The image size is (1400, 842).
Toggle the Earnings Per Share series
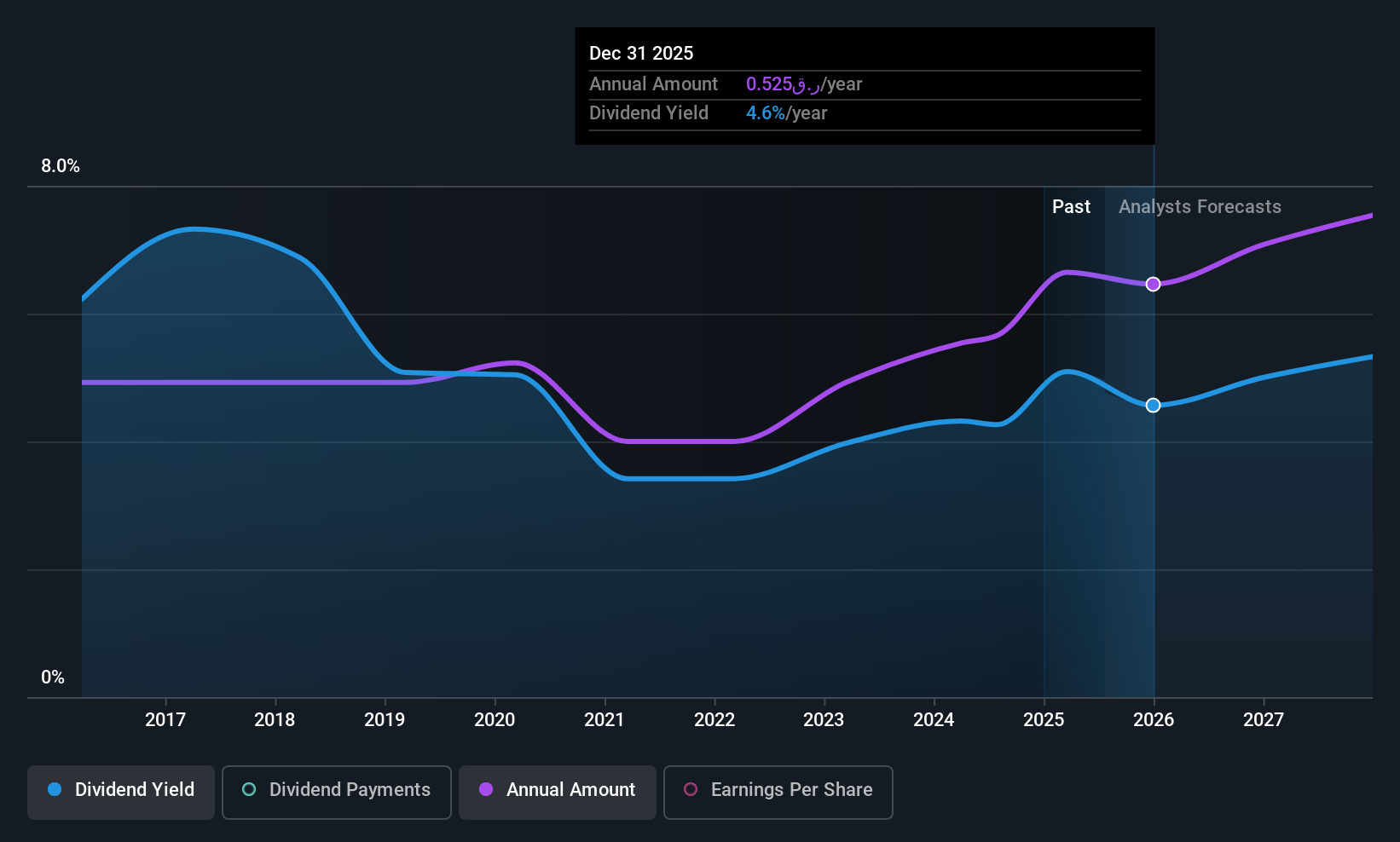coord(778,793)
